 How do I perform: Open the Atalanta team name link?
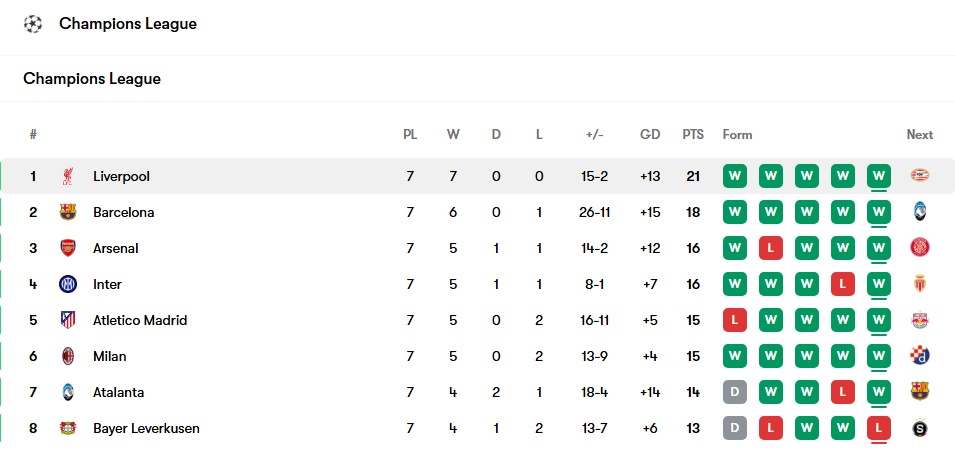[x=119, y=392]
